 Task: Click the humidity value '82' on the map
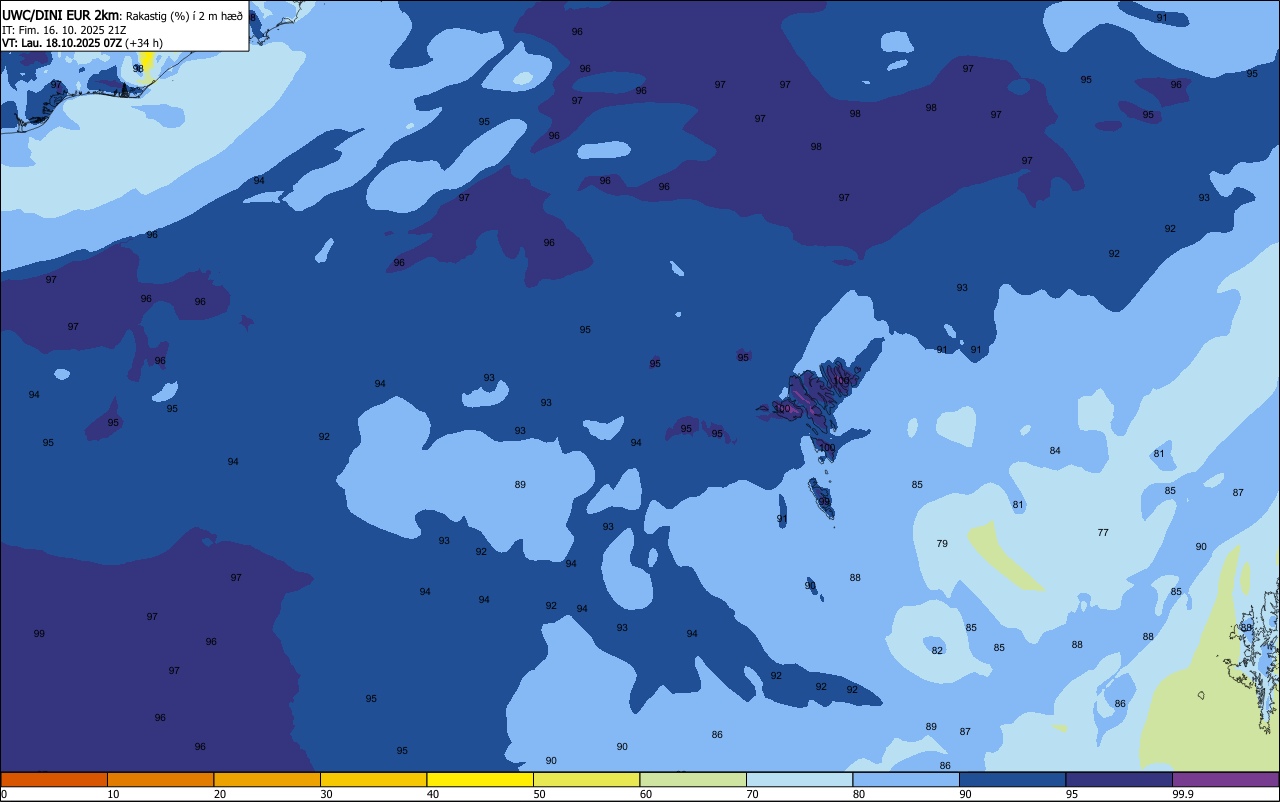[937, 650]
